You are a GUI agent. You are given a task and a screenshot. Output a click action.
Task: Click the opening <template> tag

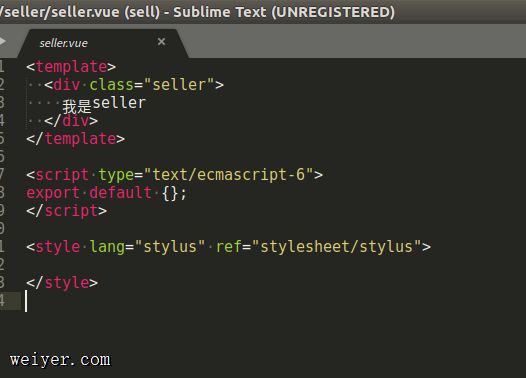point(71,66)
